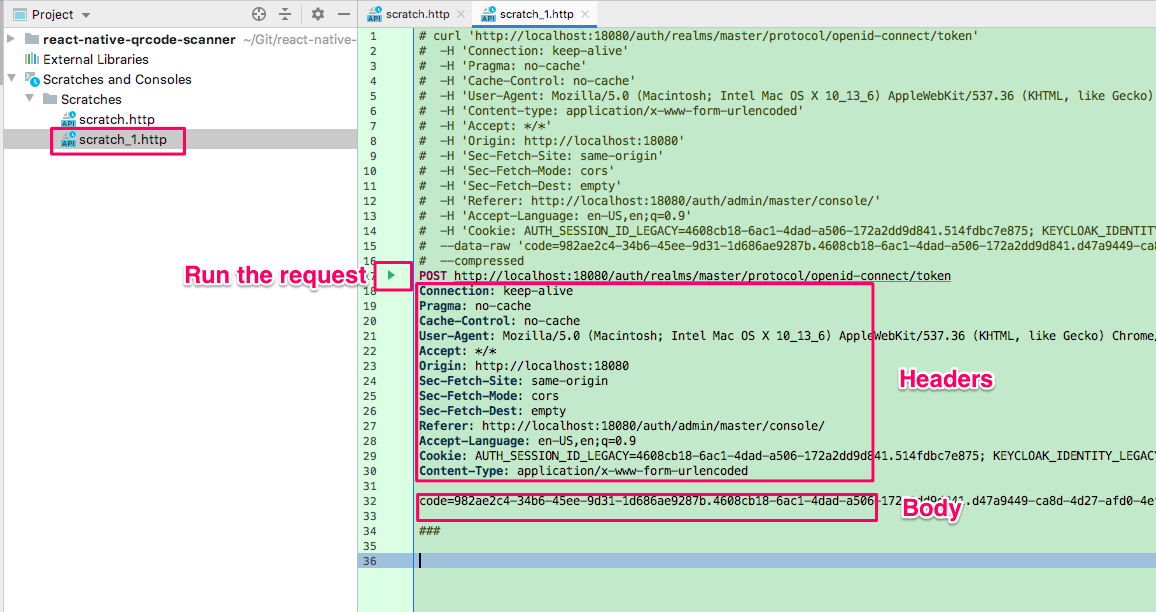Expand the react-native-qrcode-scanner folder
This screenshot has width=1156, height=612.
pyautogui.click(x=11, y=38)
